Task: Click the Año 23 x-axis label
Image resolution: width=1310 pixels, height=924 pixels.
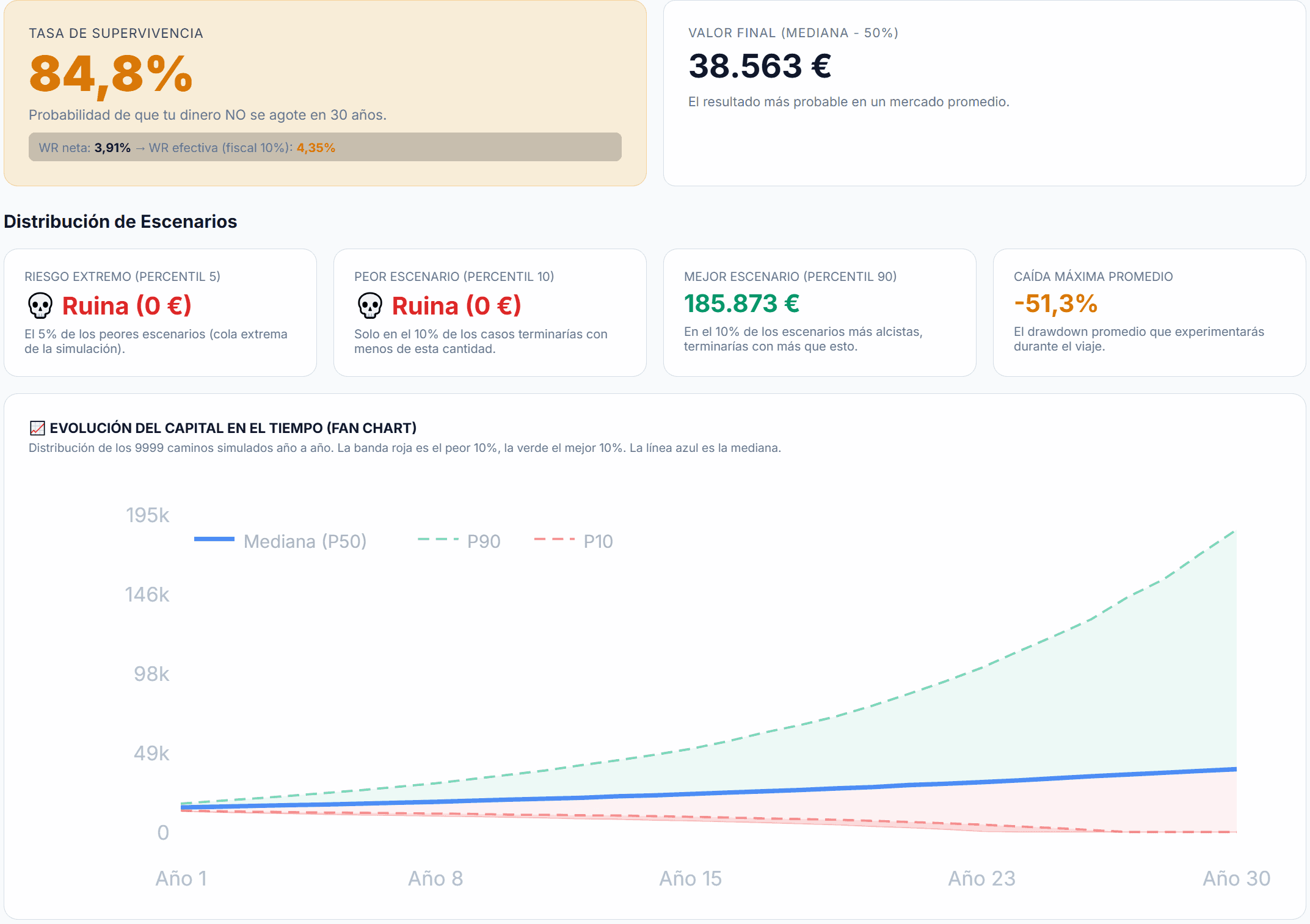Action: tap(982, 879)
